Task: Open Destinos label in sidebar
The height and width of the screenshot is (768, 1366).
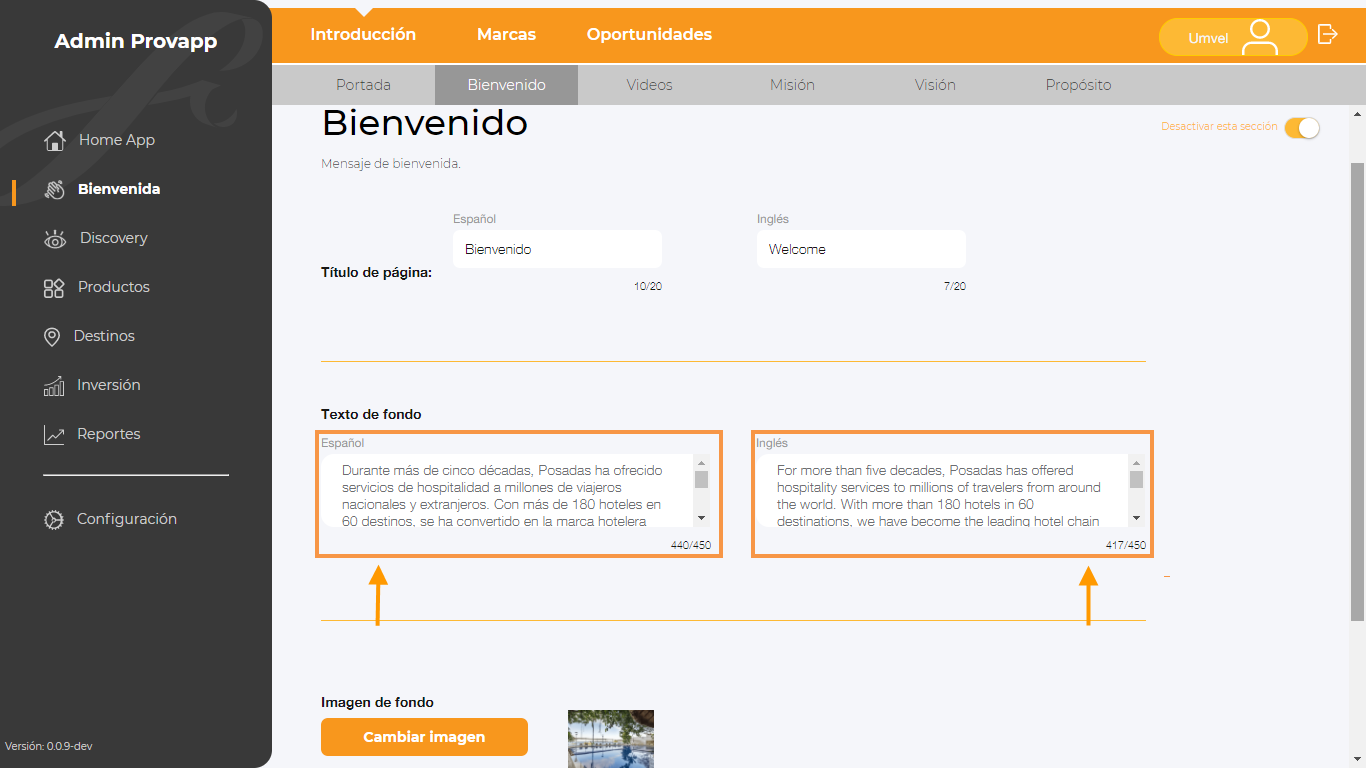Action: coord(104,336)
